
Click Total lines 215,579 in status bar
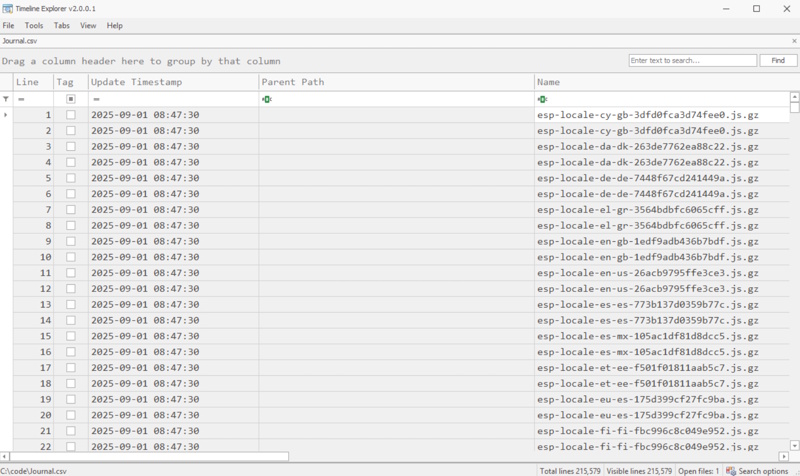pyautogui.click(x=570, y=471)
